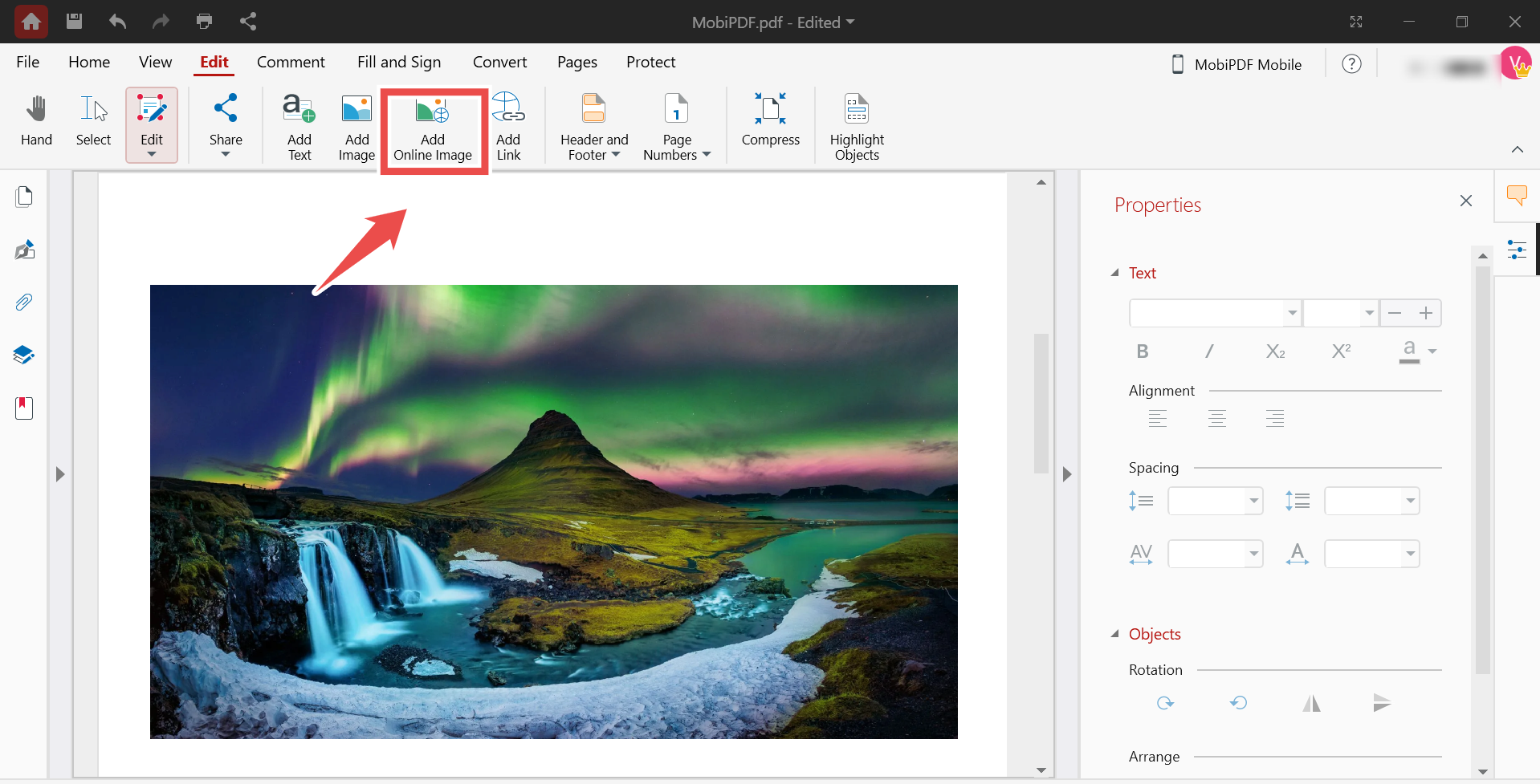The width and height of the screenshot is (1540, 784).
Task: Toggle bold text formatting
Action: click(1143, 351)
